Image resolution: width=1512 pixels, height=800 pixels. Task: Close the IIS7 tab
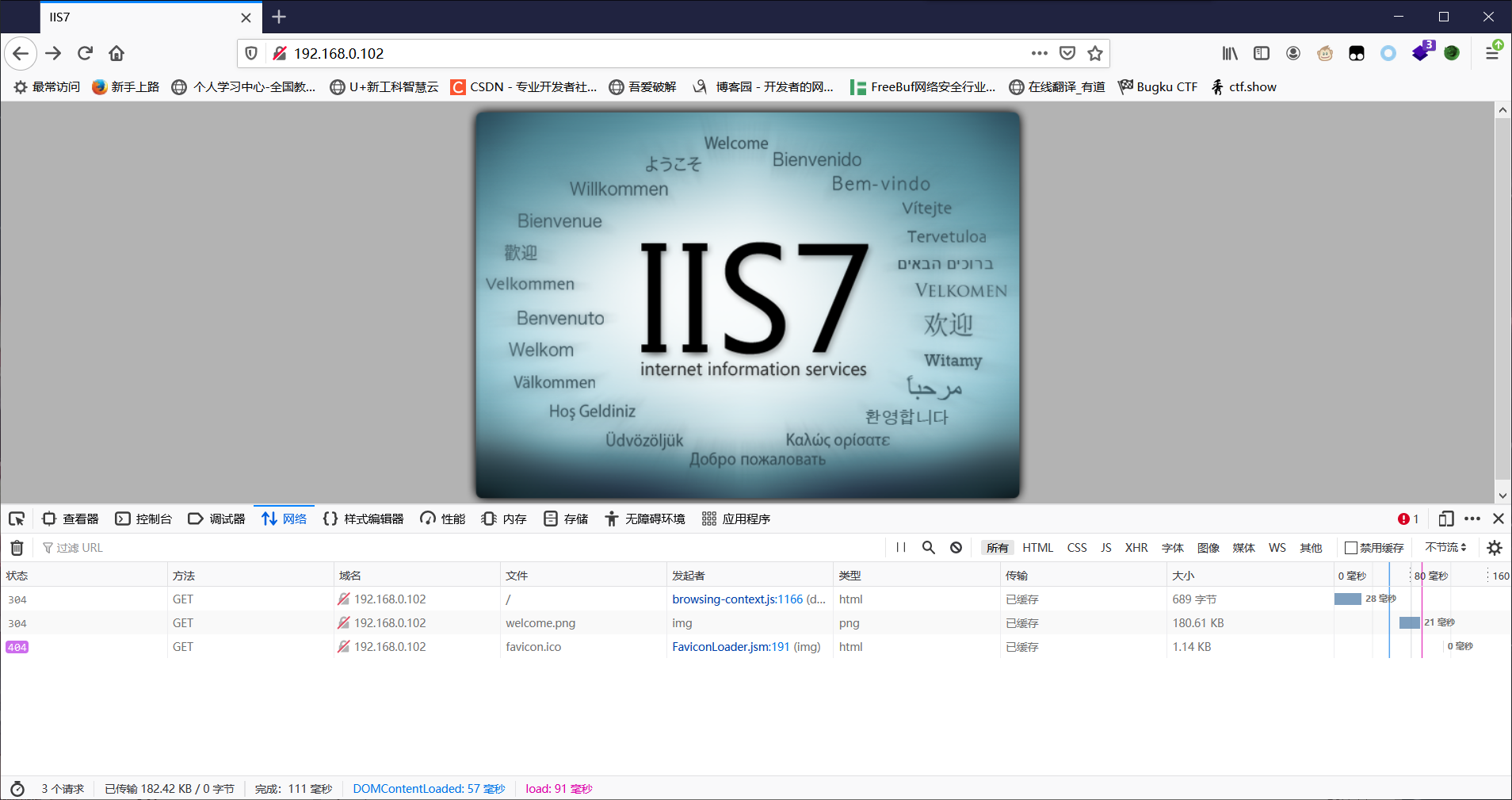point(246,17)
